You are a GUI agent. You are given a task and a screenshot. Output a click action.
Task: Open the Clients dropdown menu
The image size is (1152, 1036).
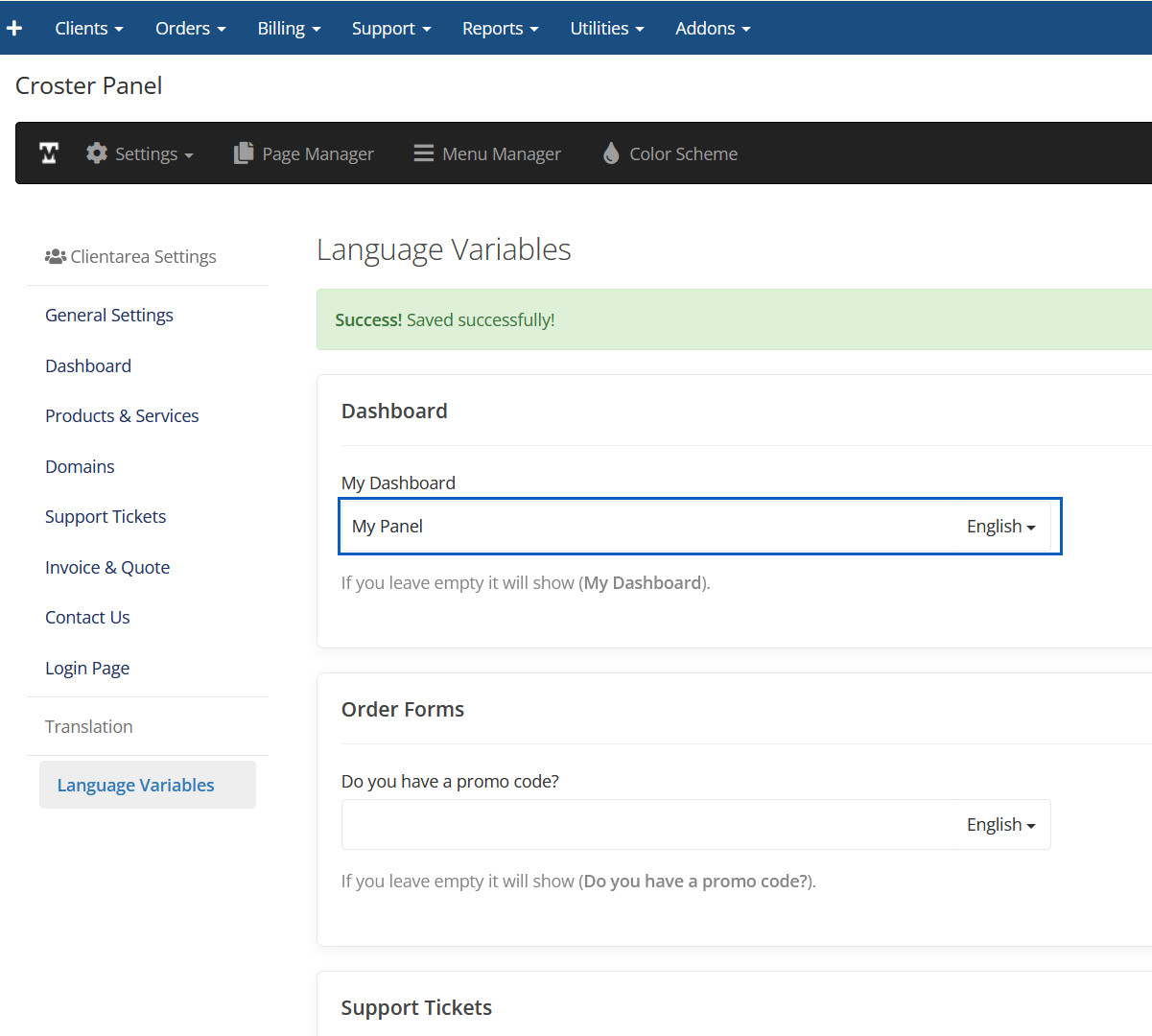88,28
